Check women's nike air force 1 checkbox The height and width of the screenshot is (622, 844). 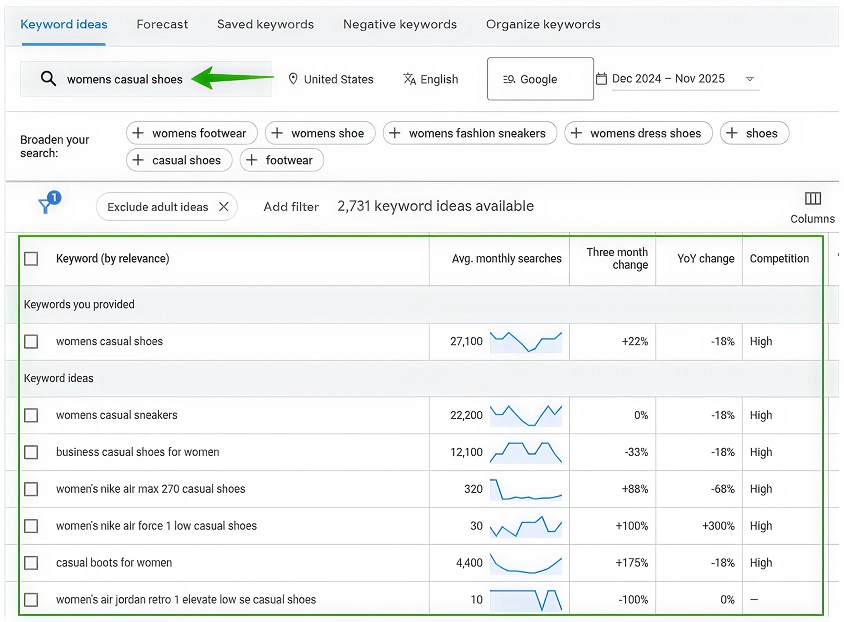(31, 526)
